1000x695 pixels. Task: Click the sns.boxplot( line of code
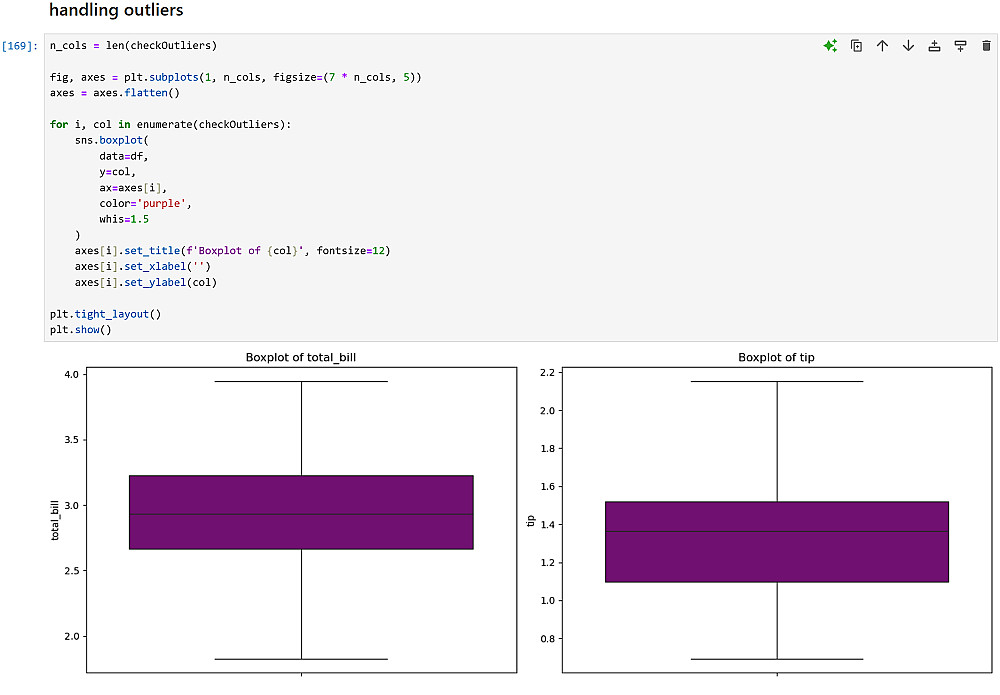[111, 140]
